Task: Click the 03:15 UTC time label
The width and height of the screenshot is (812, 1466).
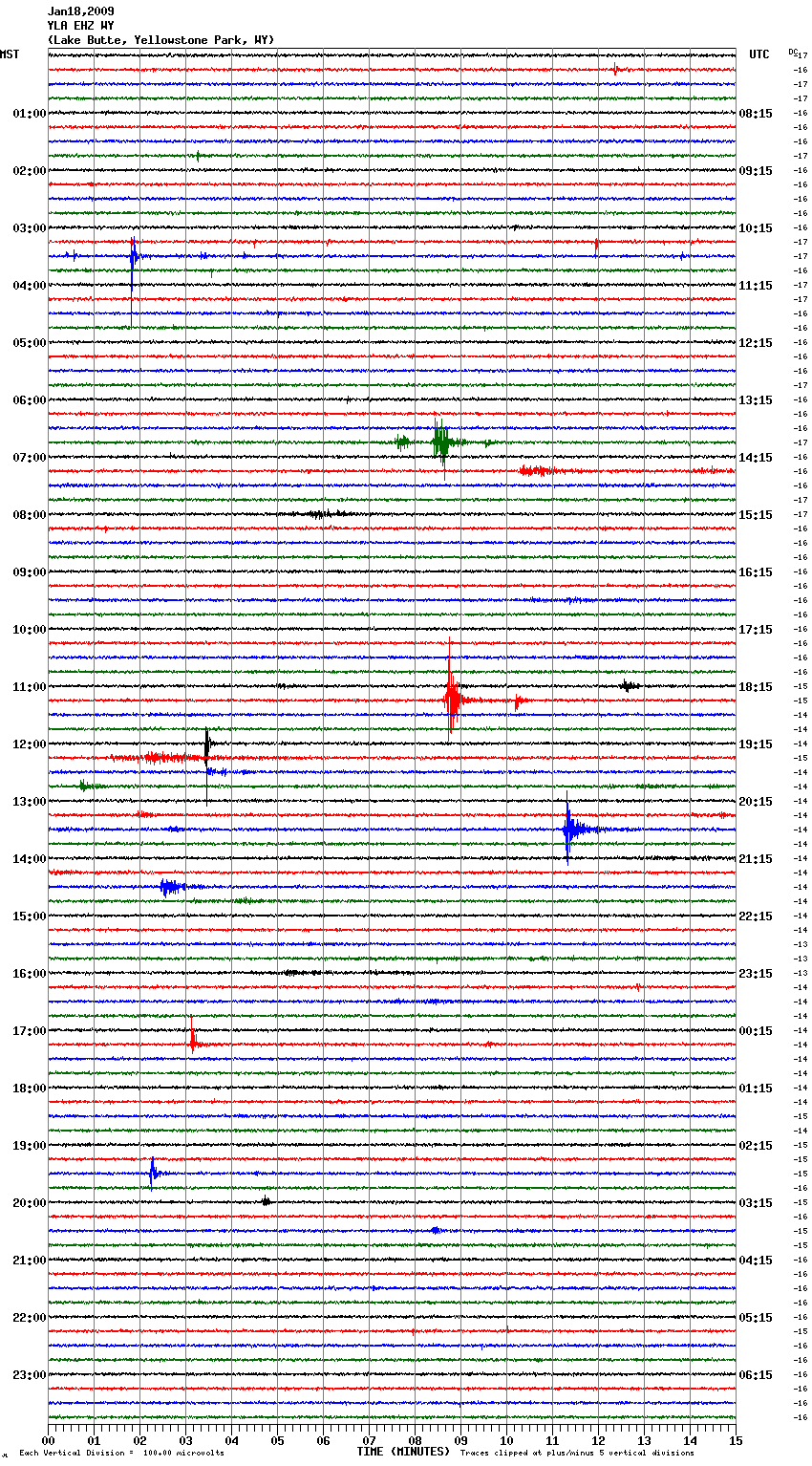Action: point(756,1203)
